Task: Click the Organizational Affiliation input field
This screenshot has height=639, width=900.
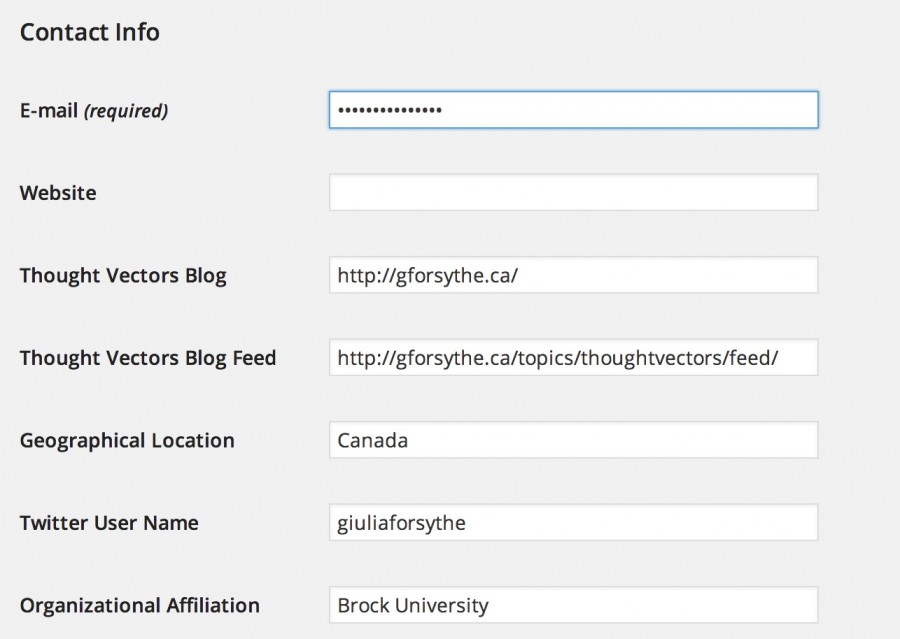Action: (x=572, y=605)
